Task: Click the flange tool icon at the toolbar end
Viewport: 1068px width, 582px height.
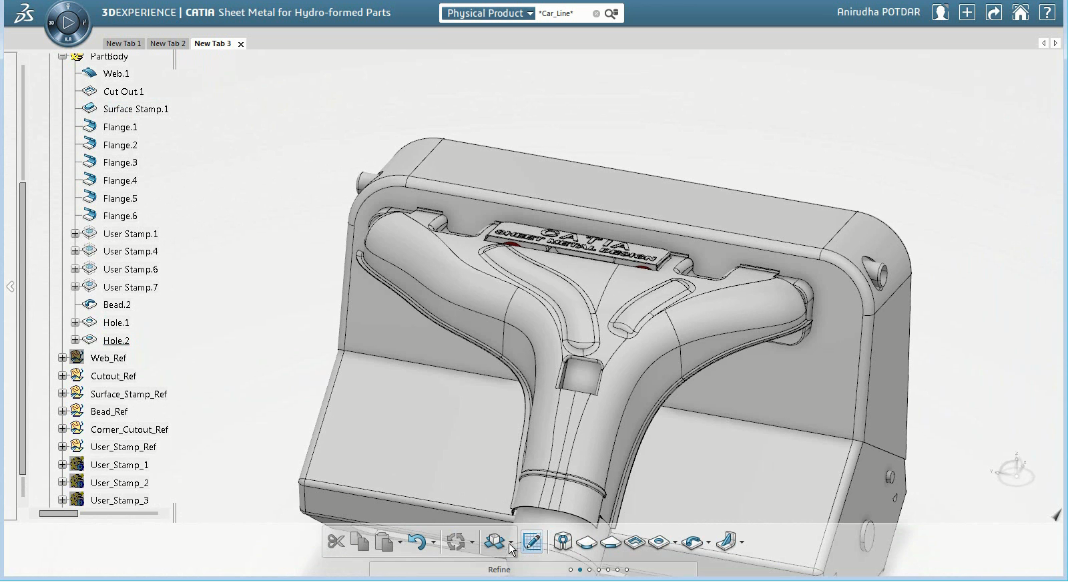Action: pos(725,542)
